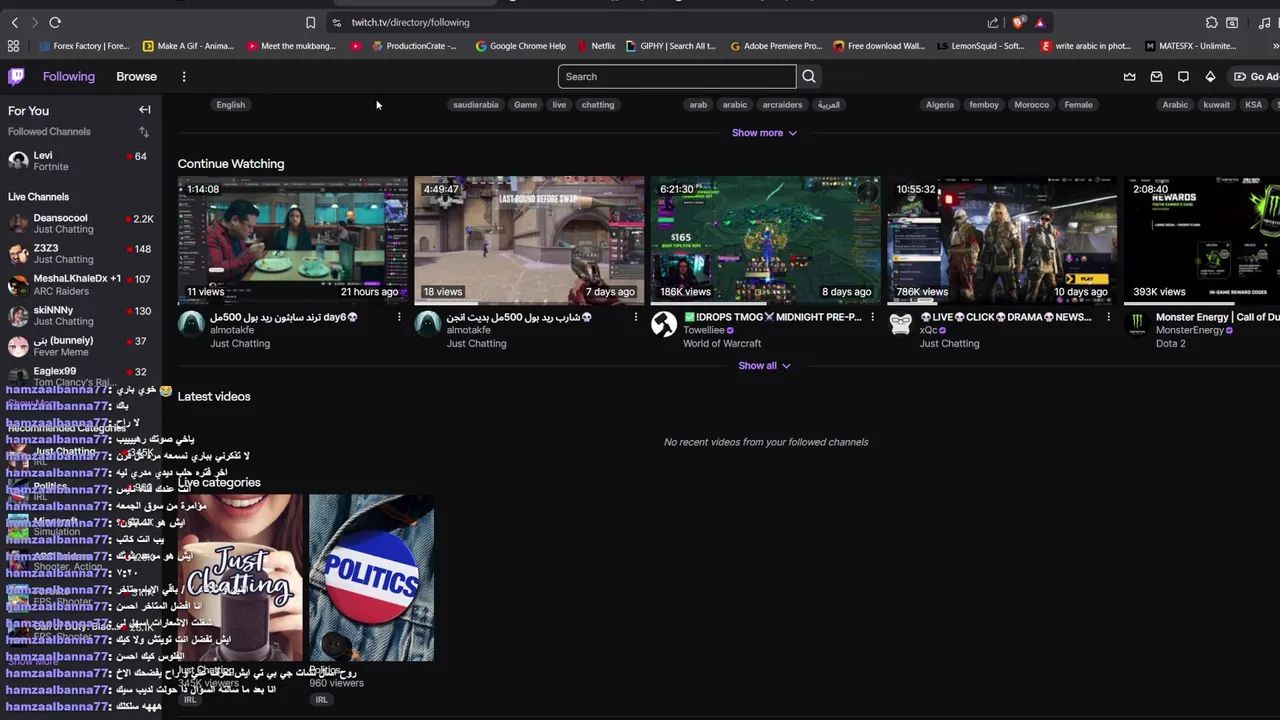
Task: Click into the Twitch search field
Action: pos(677,76)
